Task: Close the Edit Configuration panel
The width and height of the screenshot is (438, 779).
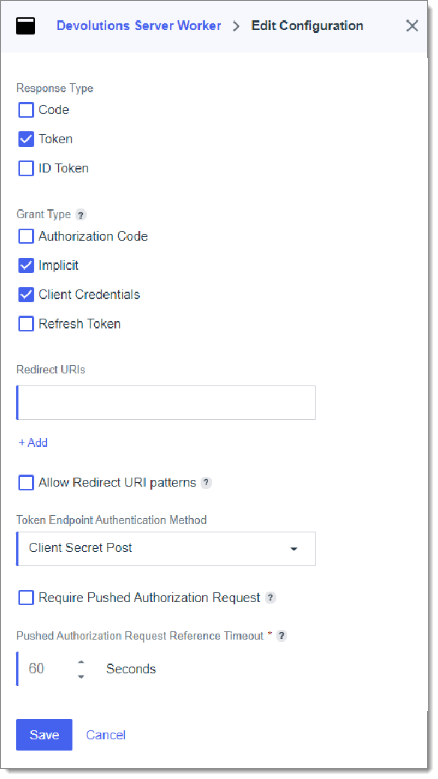Action: pyautogui.click(x=412, y=26)
